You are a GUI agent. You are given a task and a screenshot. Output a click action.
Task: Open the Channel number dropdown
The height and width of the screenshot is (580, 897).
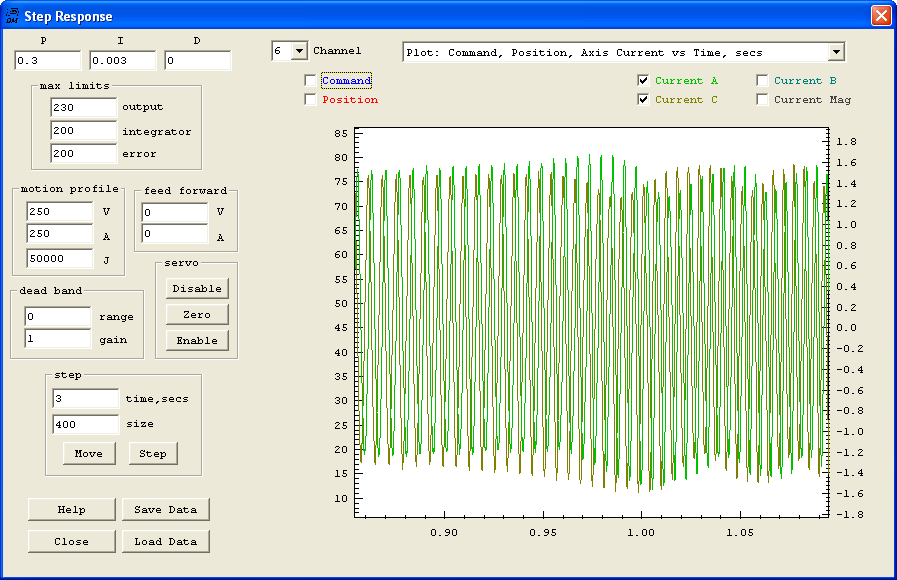[299, 51]
